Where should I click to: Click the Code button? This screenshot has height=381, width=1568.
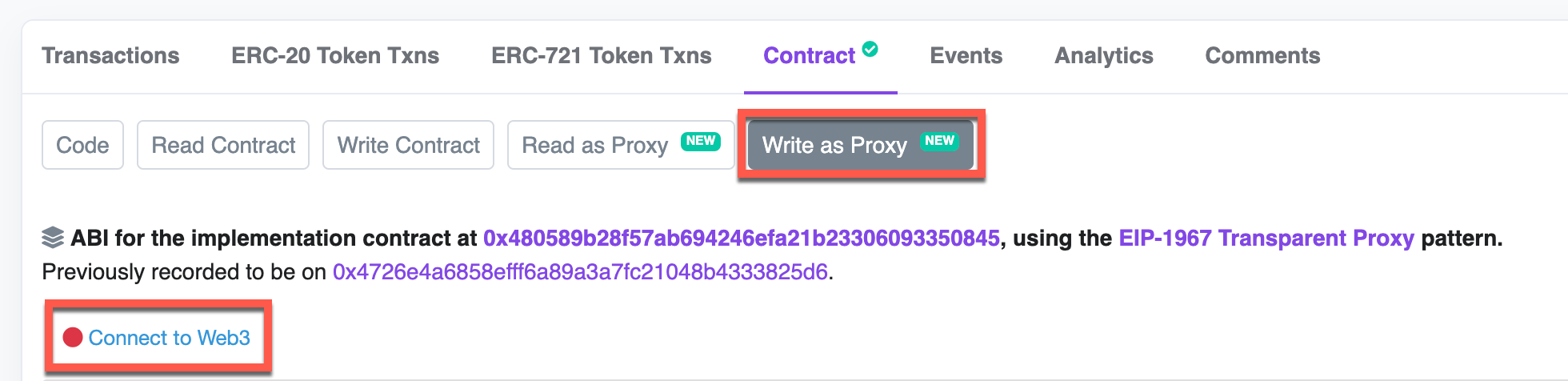(82, 145)
